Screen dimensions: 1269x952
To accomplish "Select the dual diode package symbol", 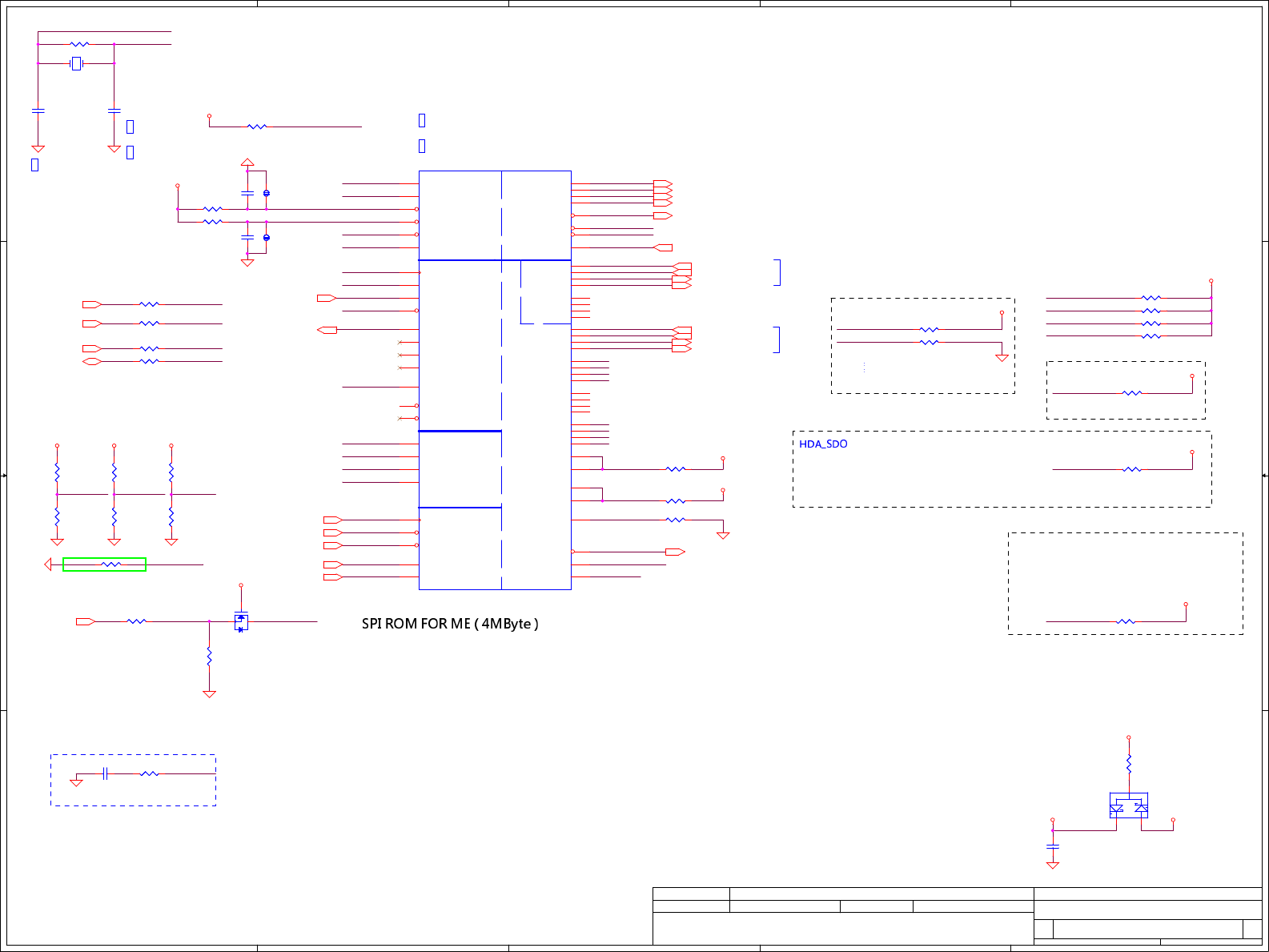I will point(1129,805).
